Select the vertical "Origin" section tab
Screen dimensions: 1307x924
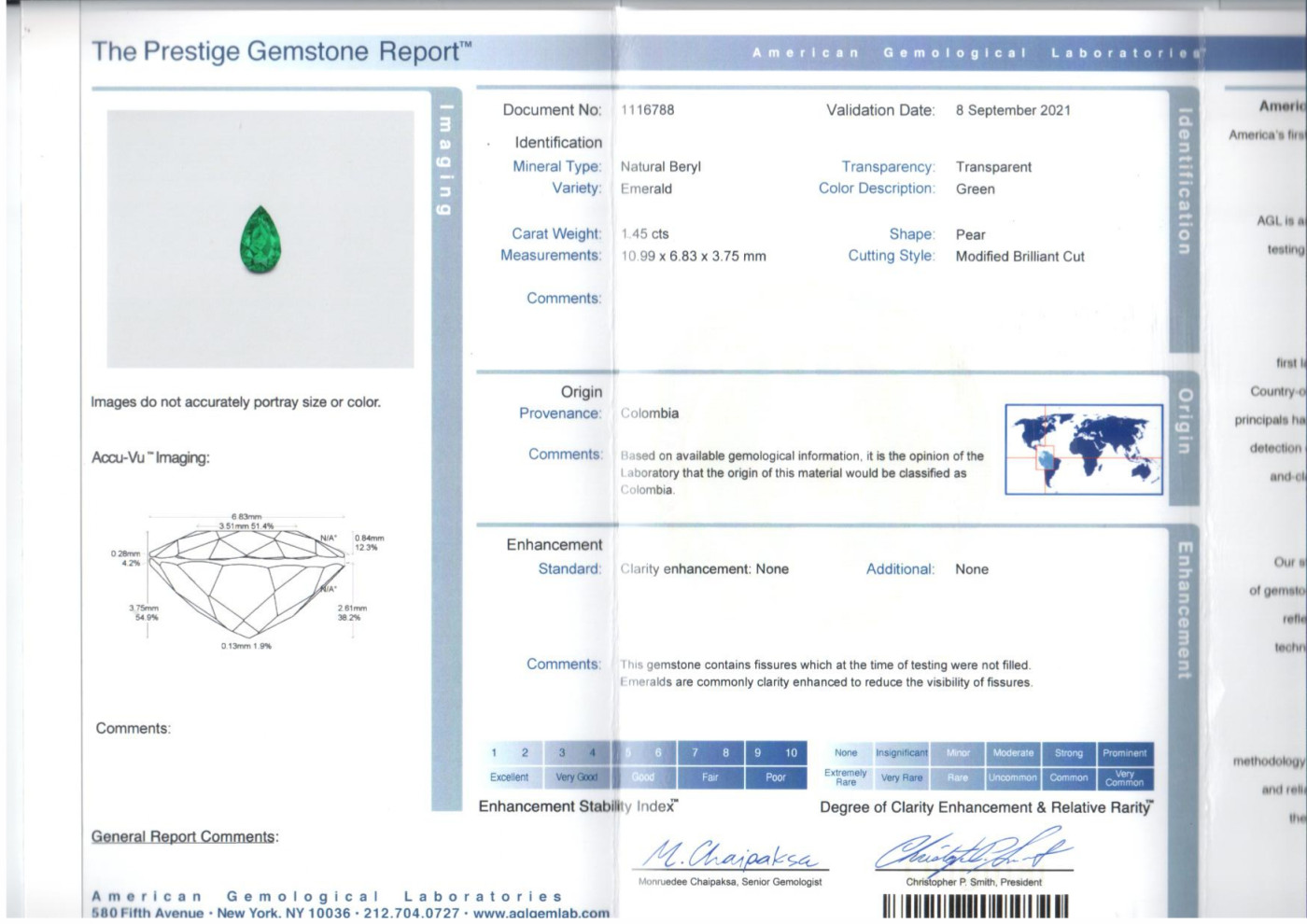click(1185, 421)
